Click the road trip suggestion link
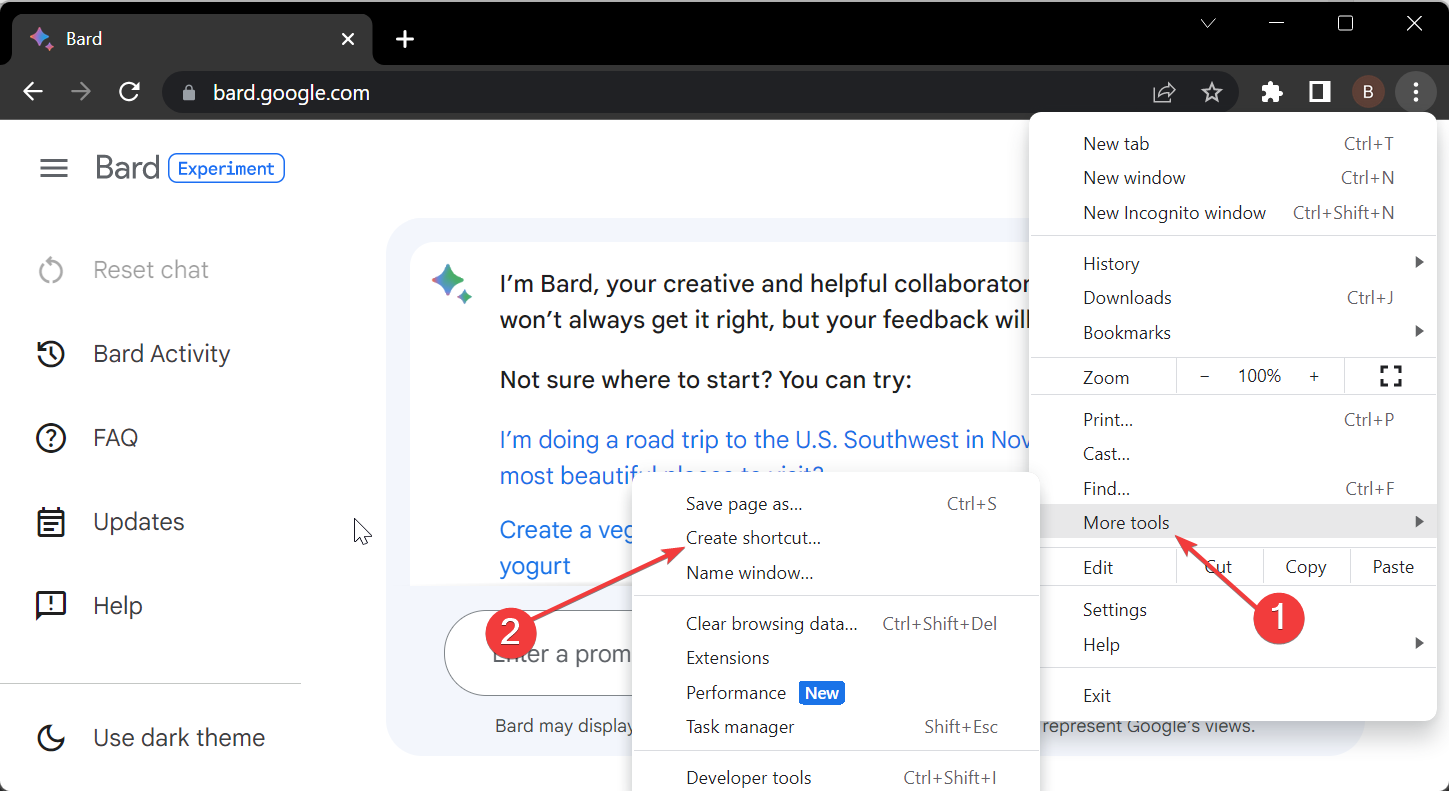1449x791 pixels. 764,457
